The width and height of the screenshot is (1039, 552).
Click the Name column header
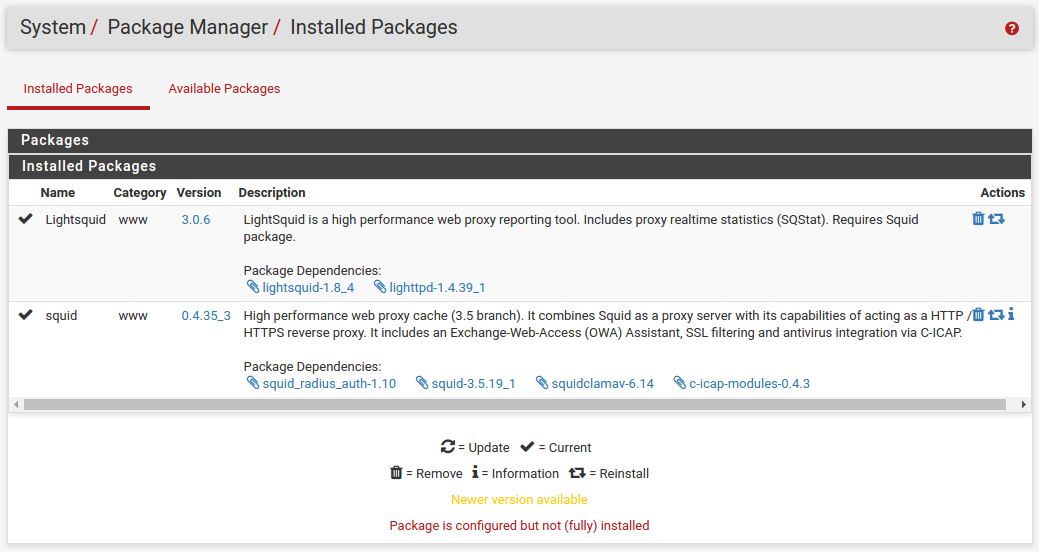click(58, 193)
